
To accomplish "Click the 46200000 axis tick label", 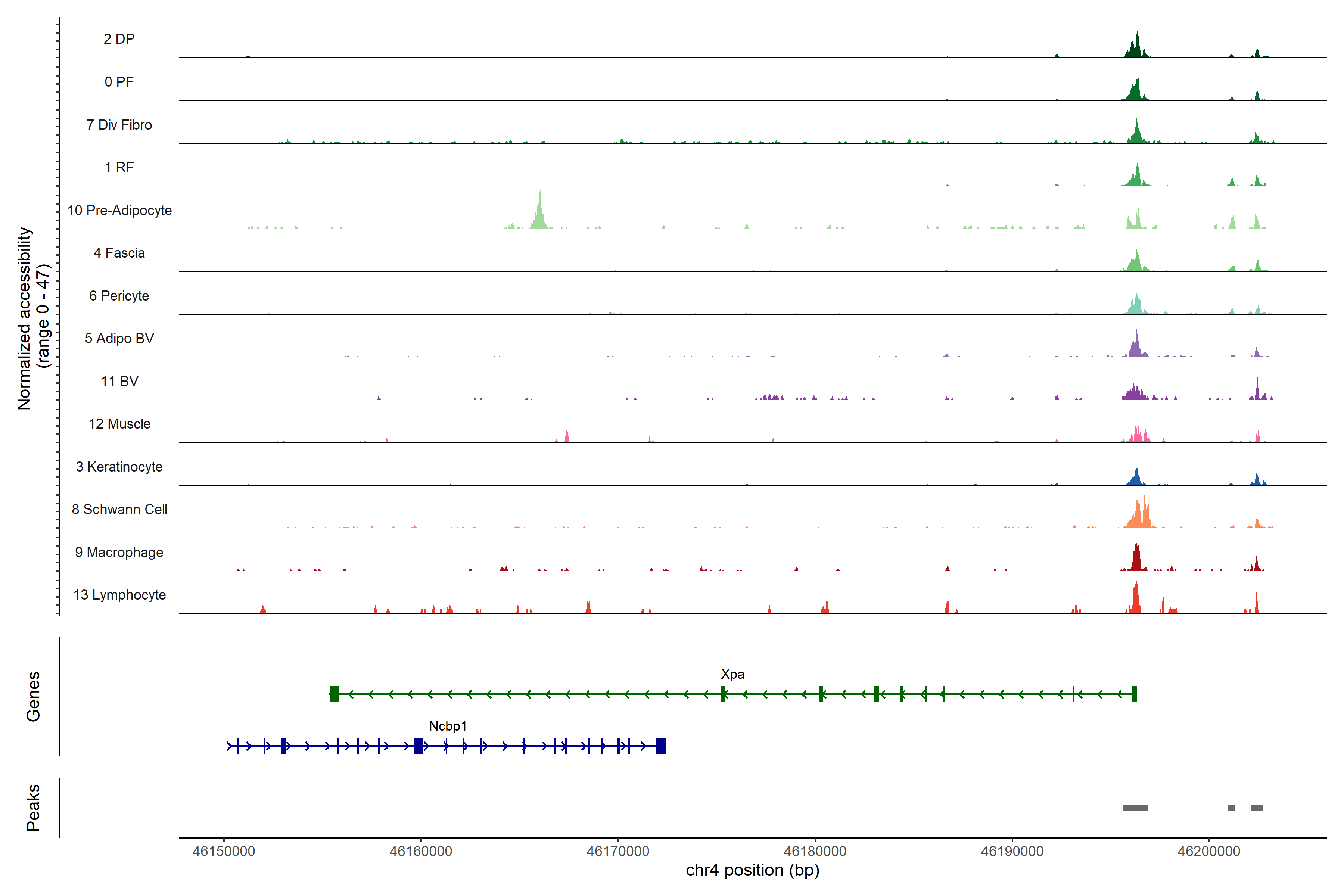I will pyautogui.click(x=1208, y=852).
